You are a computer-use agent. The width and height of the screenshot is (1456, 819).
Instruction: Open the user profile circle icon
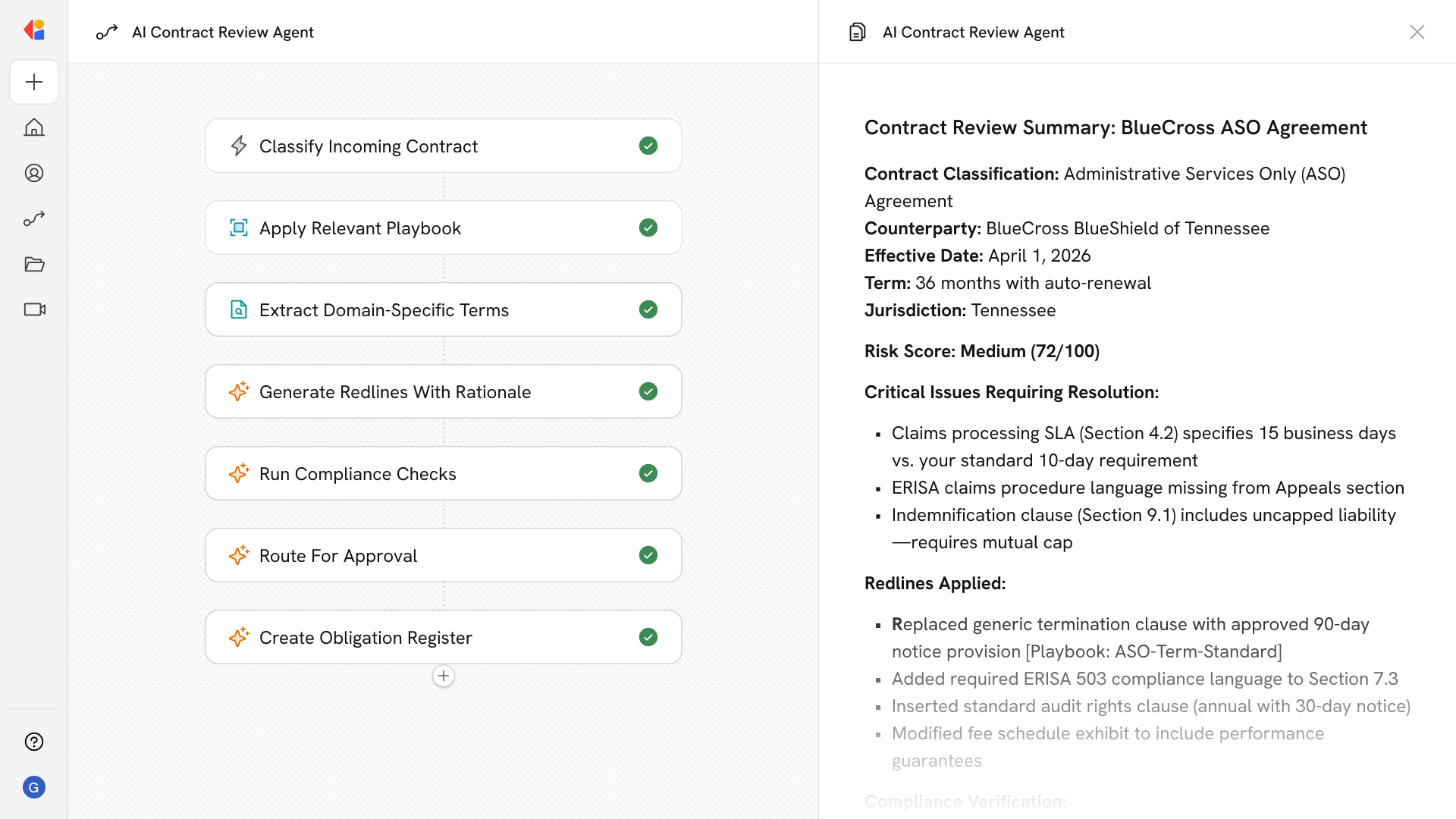pyautogui.click(x=34, y=173)
